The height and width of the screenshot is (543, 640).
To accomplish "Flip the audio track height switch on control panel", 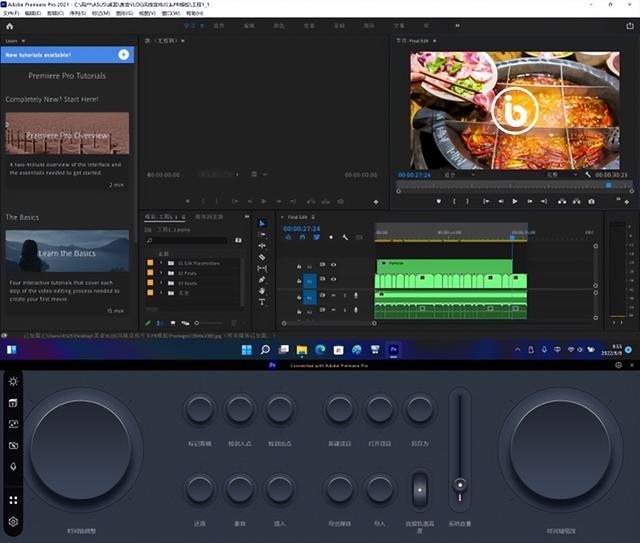I will (x=420, y=490).
